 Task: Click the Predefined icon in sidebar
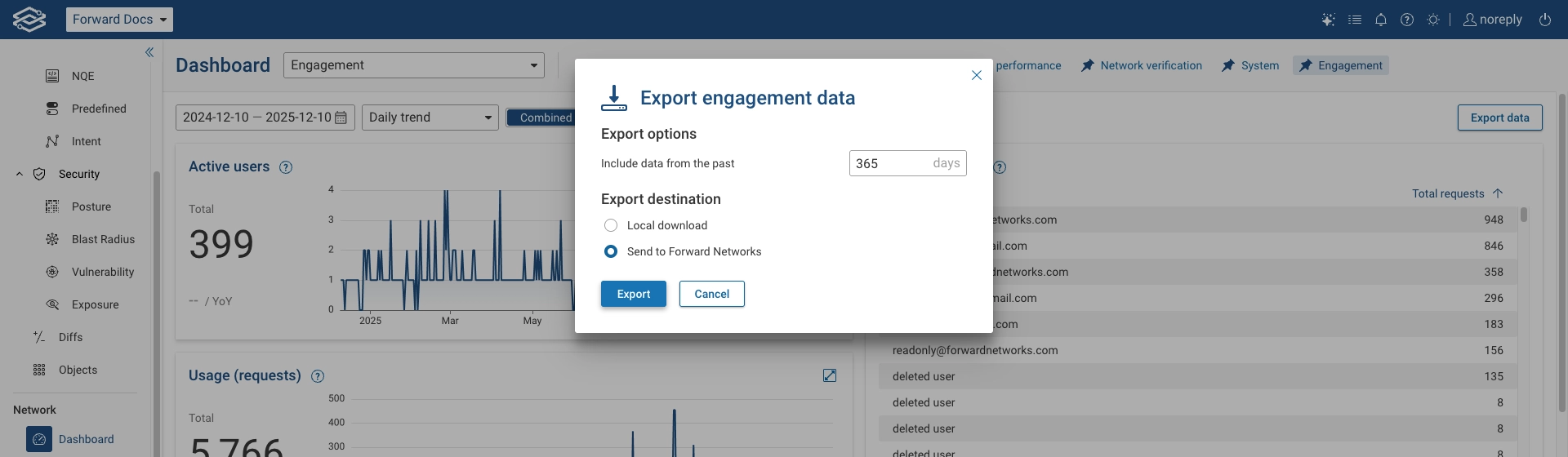(52, 109)
